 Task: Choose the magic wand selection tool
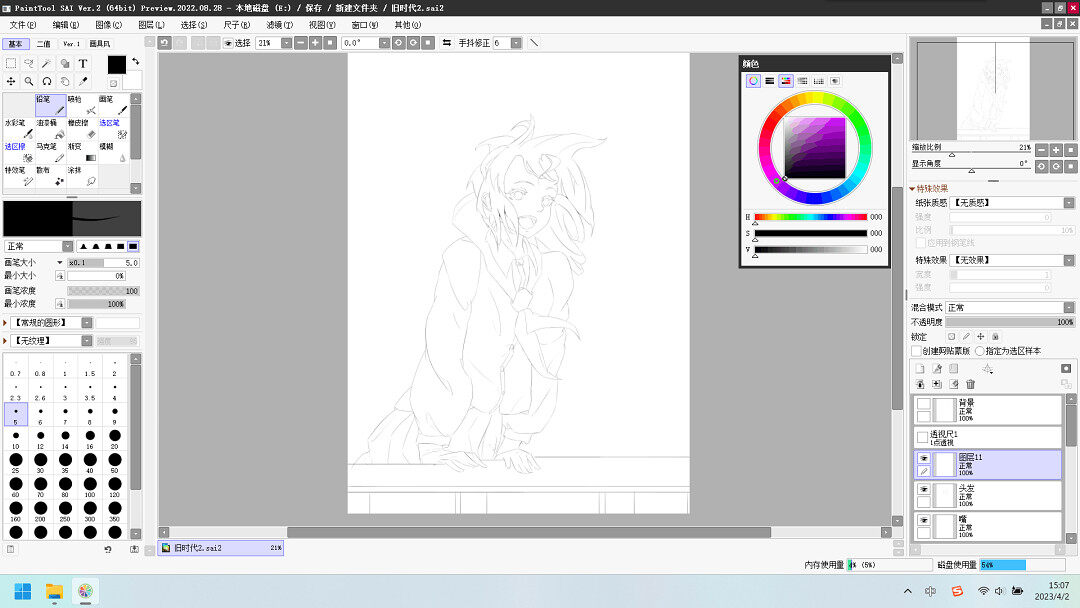tap(46, 63)
